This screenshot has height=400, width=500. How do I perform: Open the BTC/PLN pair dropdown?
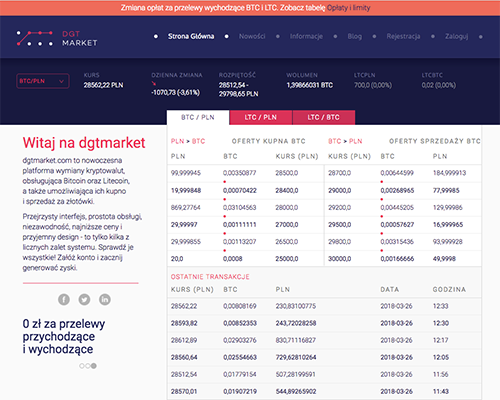tap(43, 81)
